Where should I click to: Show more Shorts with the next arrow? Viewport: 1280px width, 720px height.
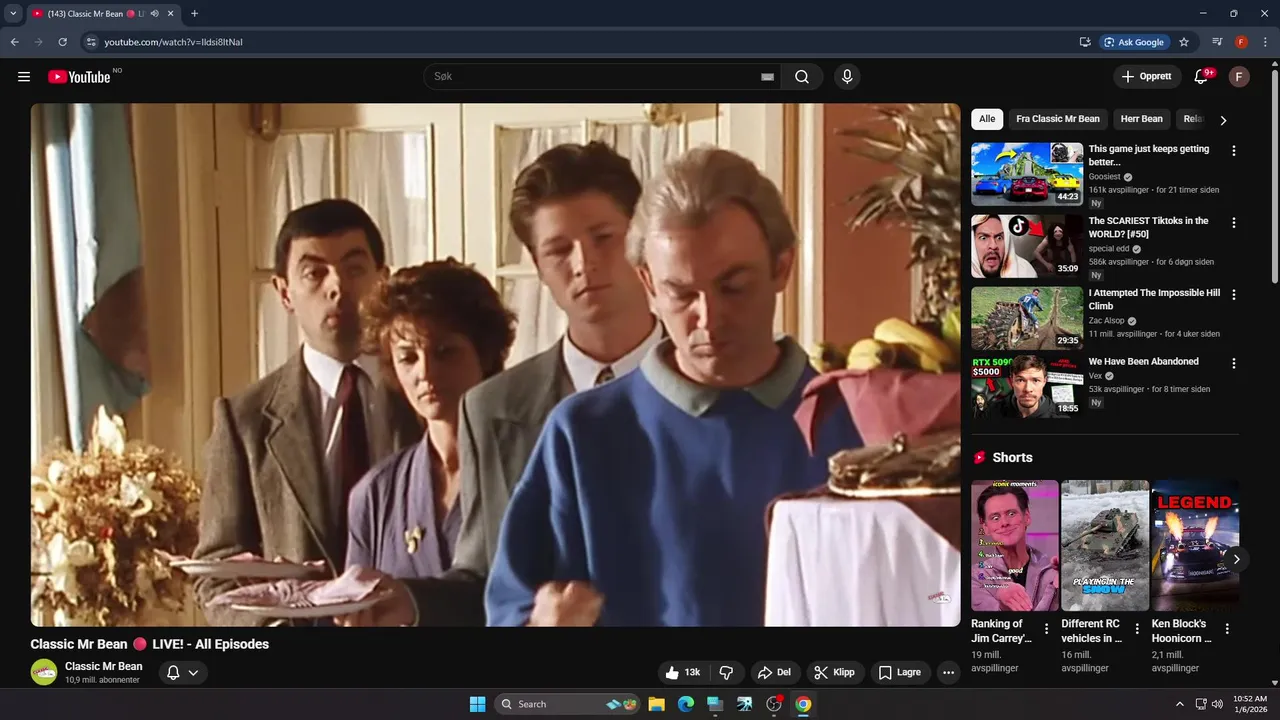pos(1236,559)
